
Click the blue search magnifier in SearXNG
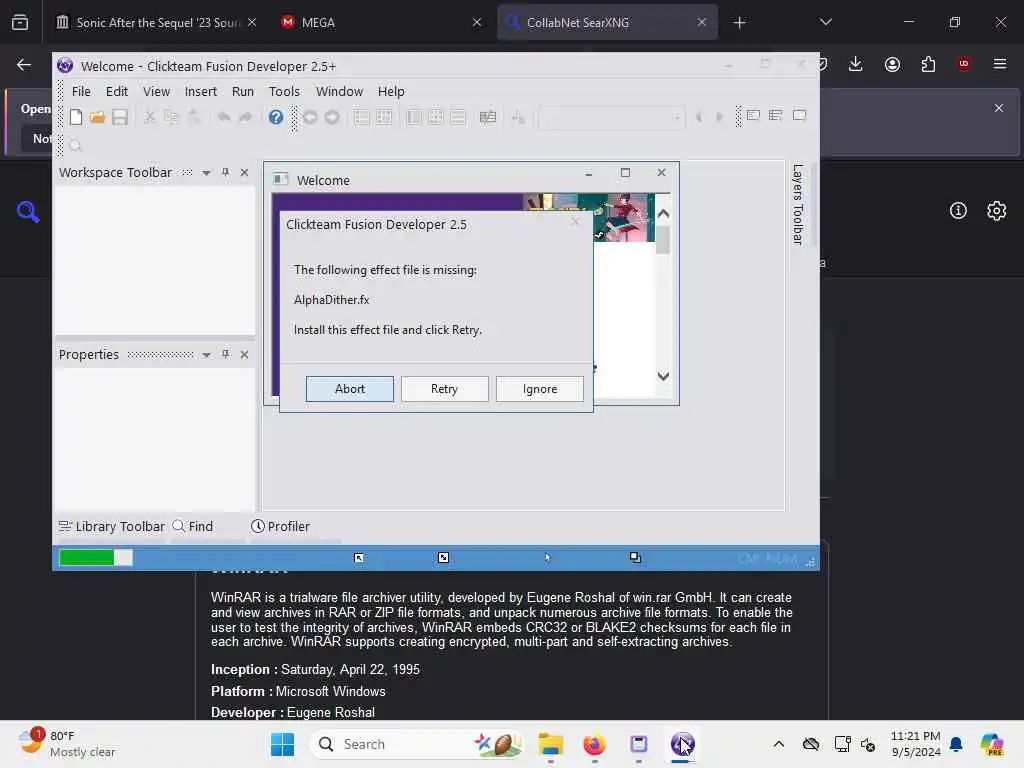click(28, 212)
